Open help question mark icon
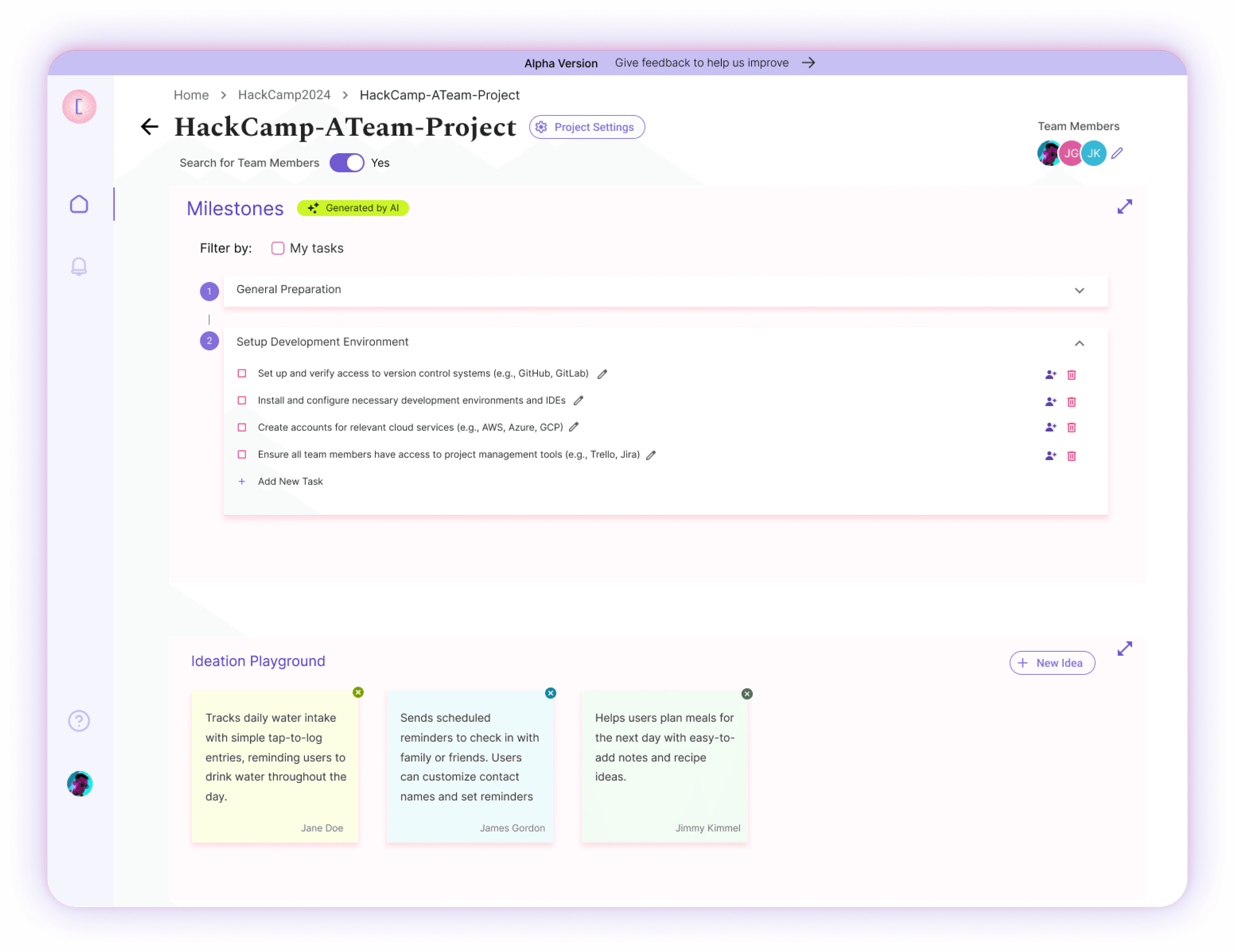Screen dimensions: 1235x952 [79, 721]
